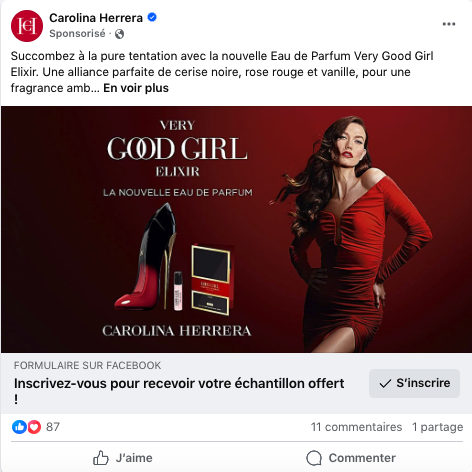Click the blue verified badge
This screenshot has width=472, height=472.
point(152,17)
